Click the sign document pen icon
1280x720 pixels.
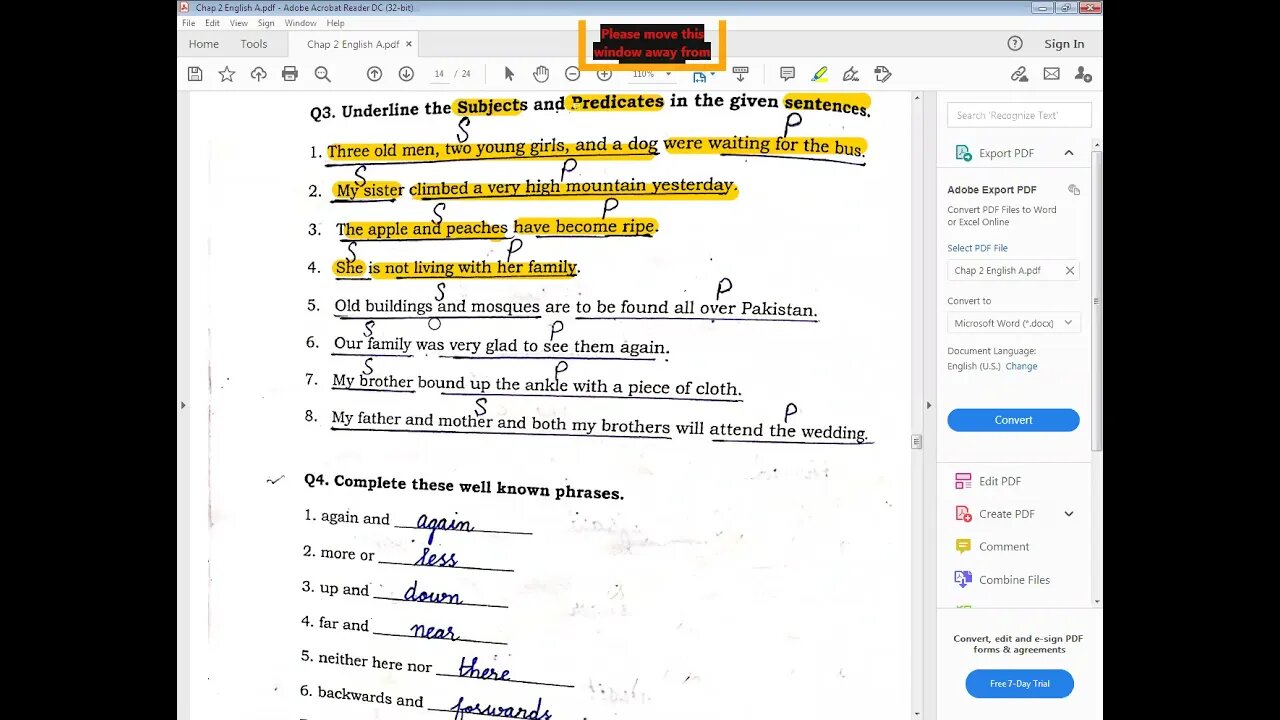pos(851,74)
